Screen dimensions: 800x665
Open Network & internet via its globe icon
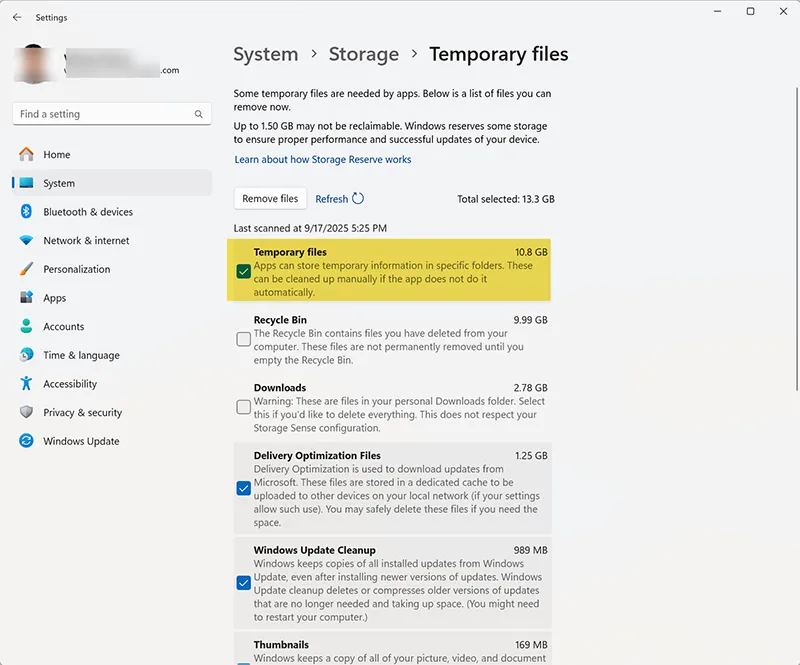click(x=25, y=240)
